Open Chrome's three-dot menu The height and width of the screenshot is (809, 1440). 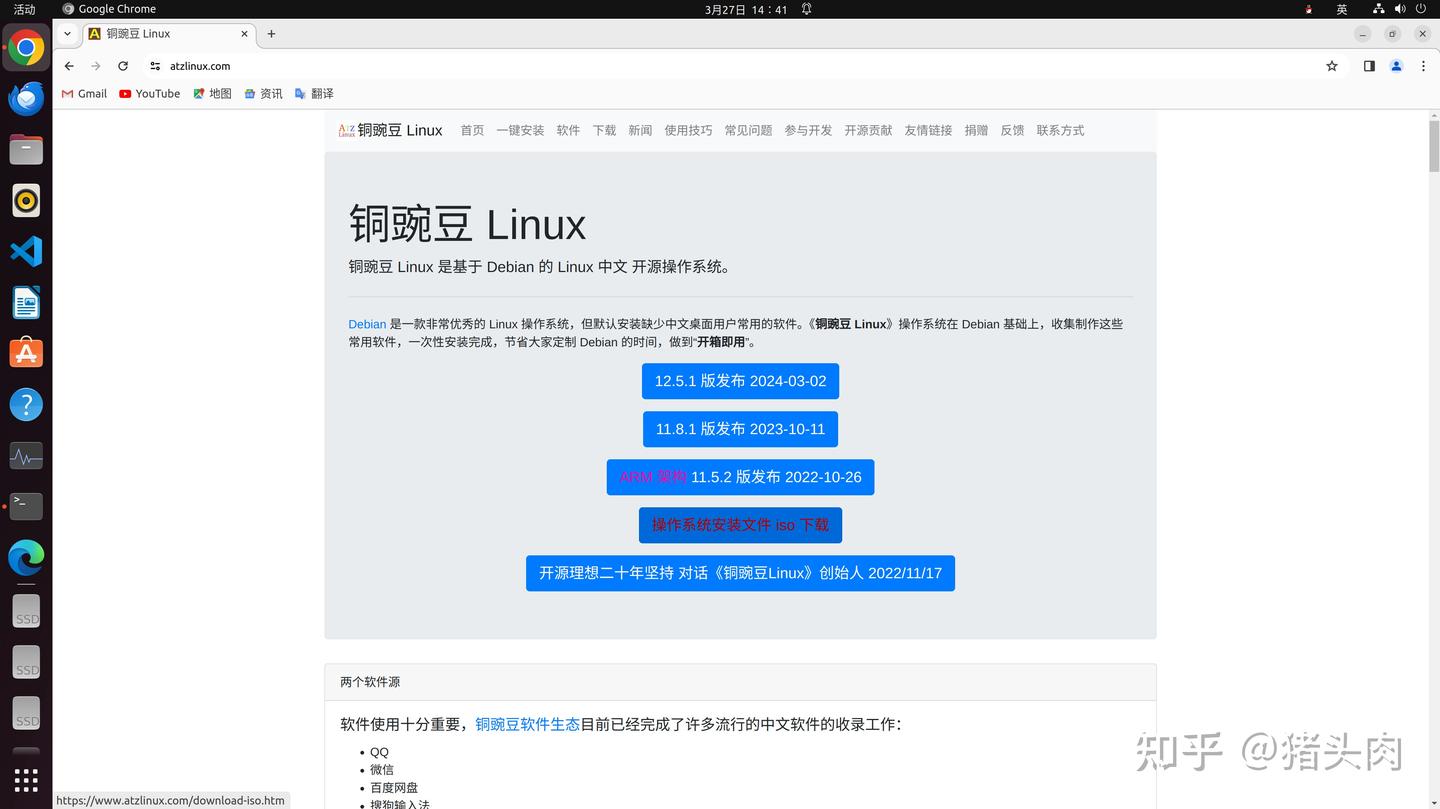click(x=1423, y=66)
